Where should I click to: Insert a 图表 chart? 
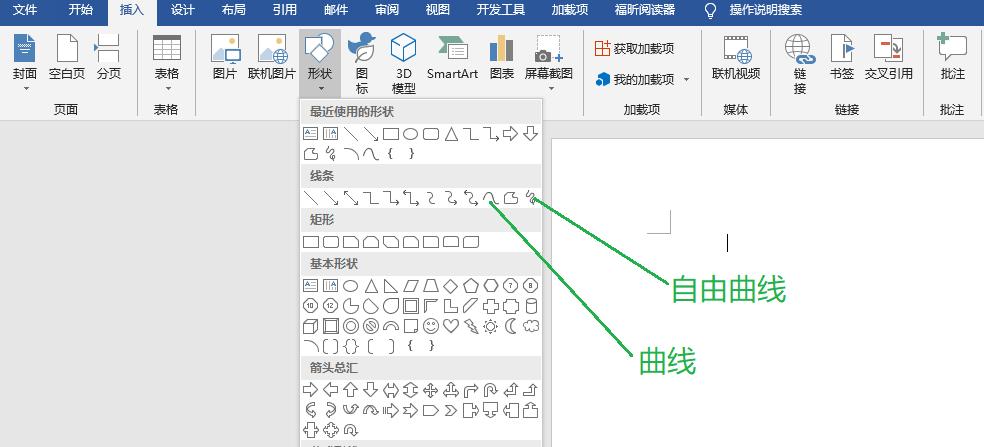[501, 58]
